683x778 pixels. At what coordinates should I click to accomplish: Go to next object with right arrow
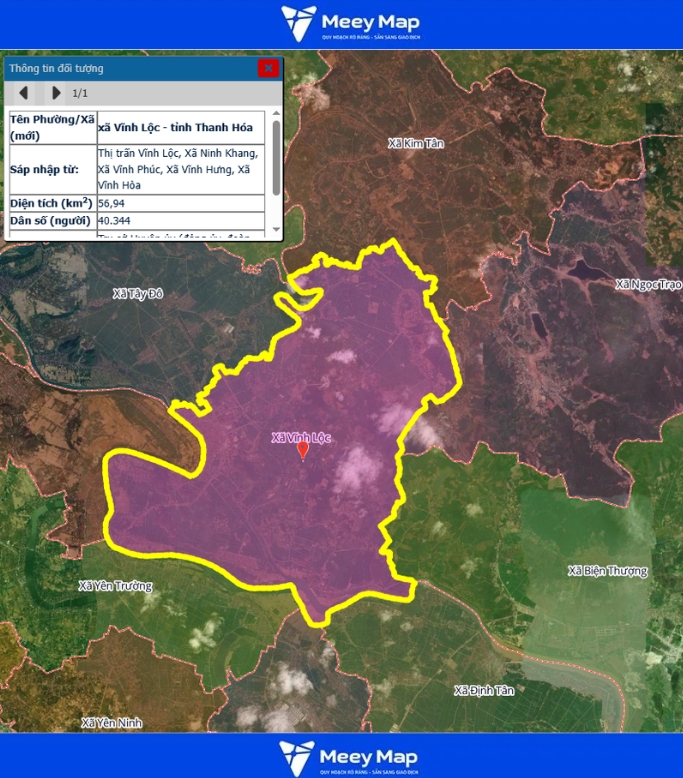tap(56, 93)
